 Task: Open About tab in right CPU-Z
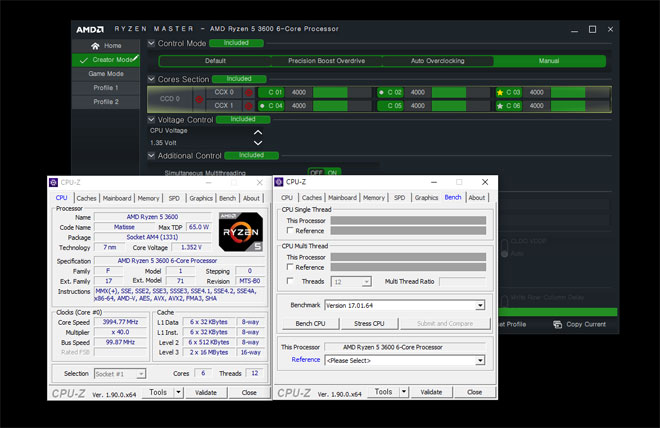[476, 198]
